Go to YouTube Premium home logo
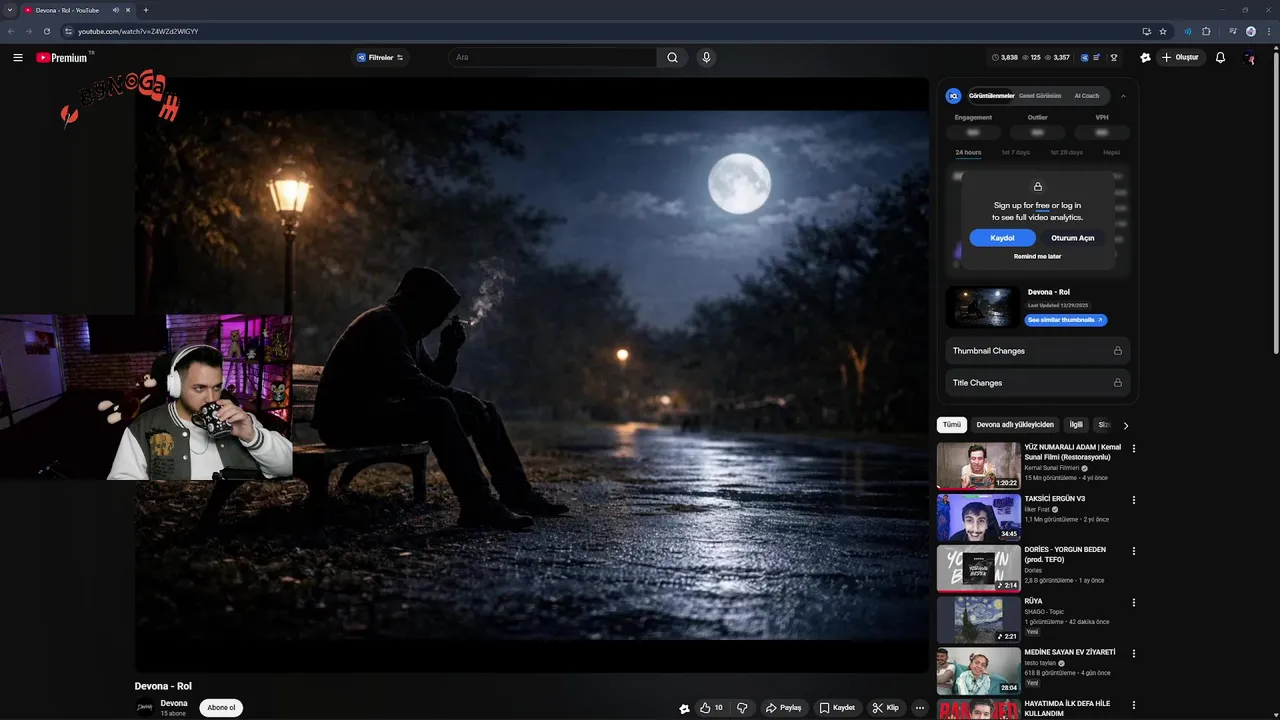The width and height of the screenshot is (1280, 720). pos(62,58)
